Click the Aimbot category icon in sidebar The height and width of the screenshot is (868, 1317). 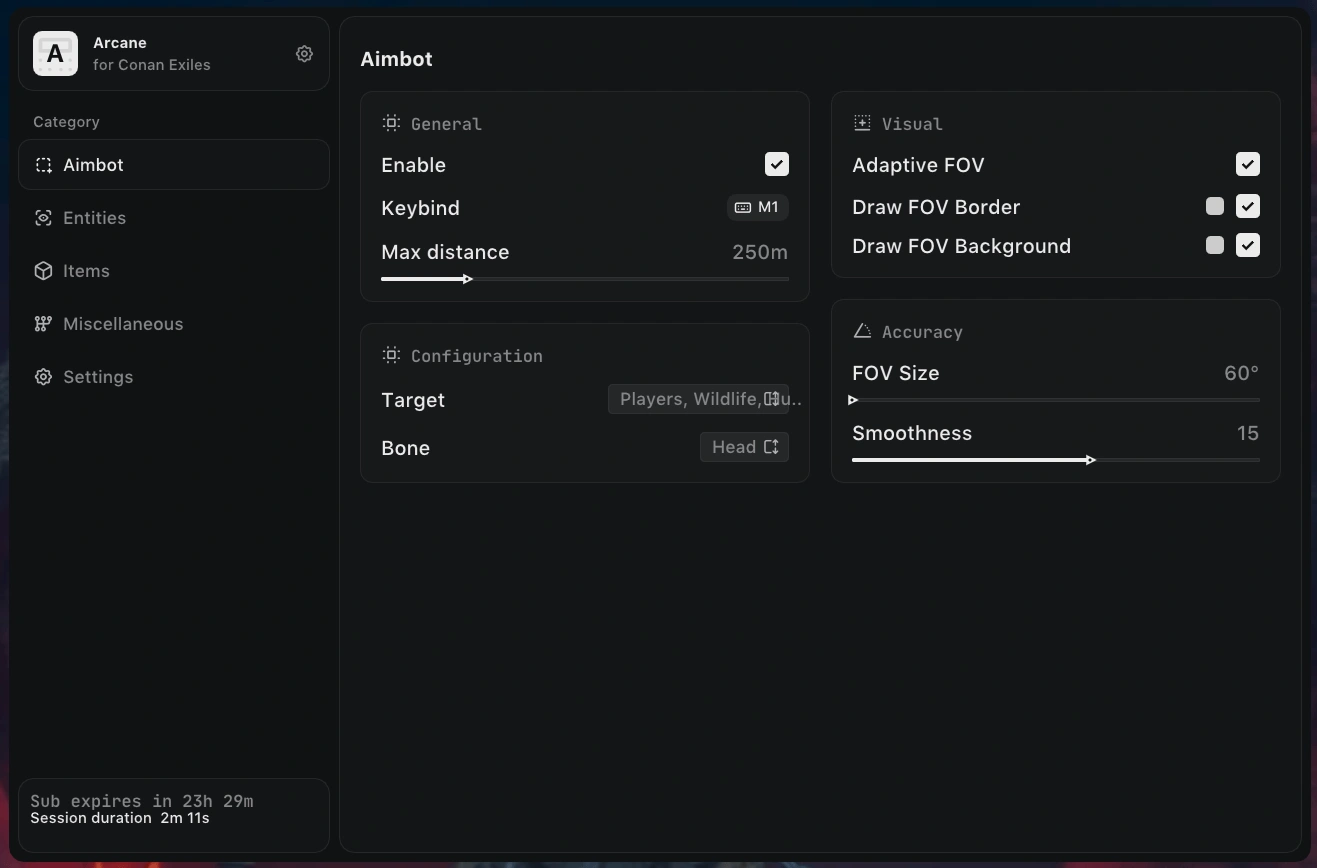point(43,165)
